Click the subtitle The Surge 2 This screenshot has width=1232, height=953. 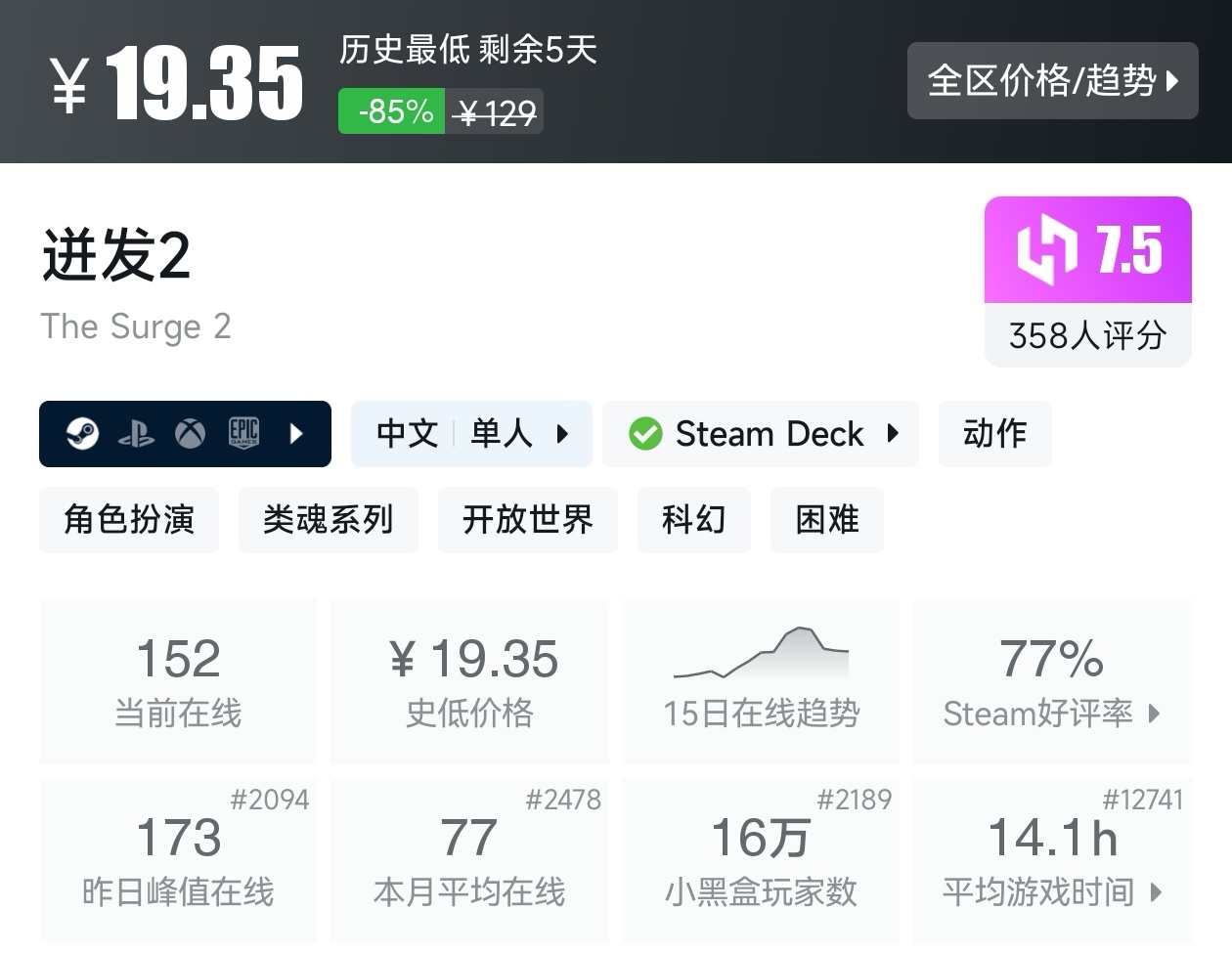136,326
